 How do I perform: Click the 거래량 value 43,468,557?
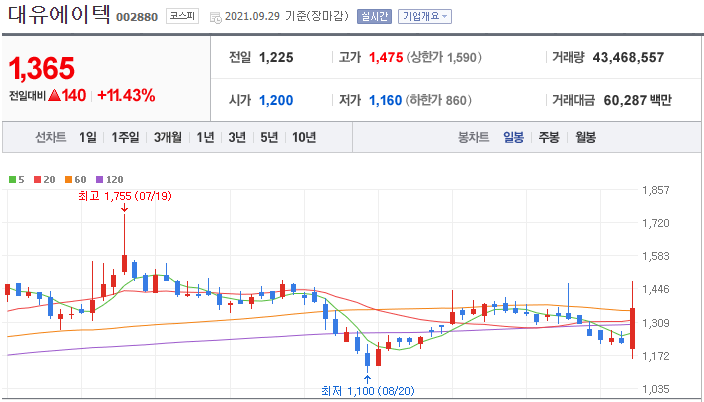pos(628,57)
